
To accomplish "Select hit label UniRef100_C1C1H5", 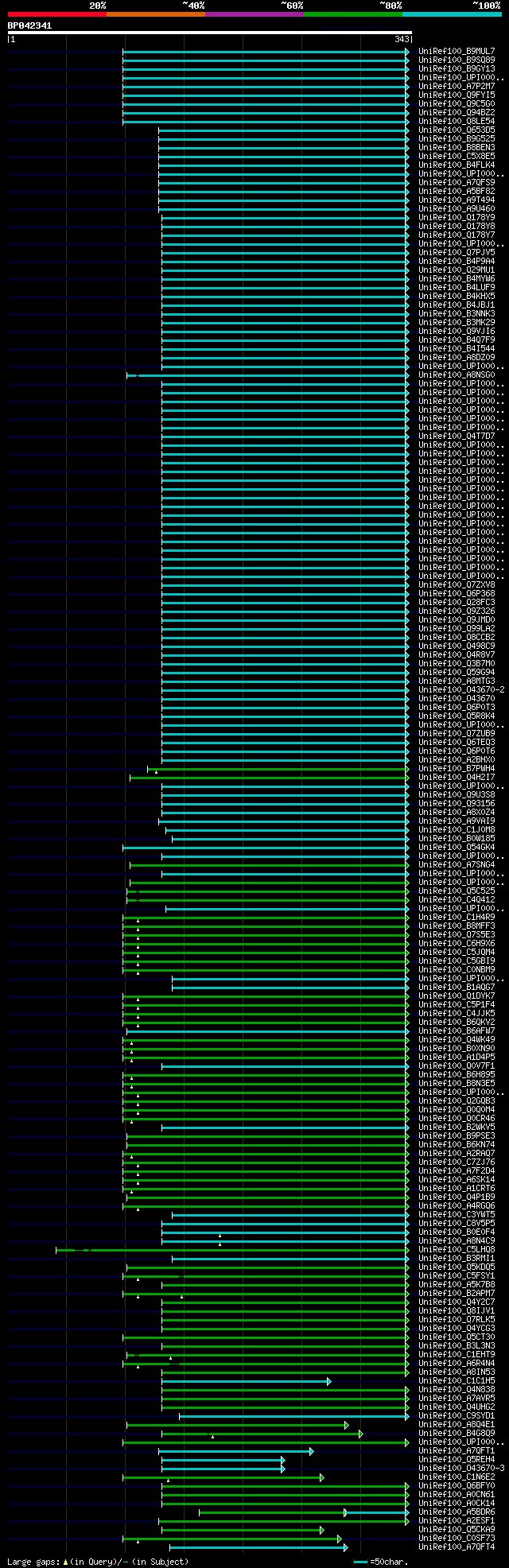I will click(457, 1381).
